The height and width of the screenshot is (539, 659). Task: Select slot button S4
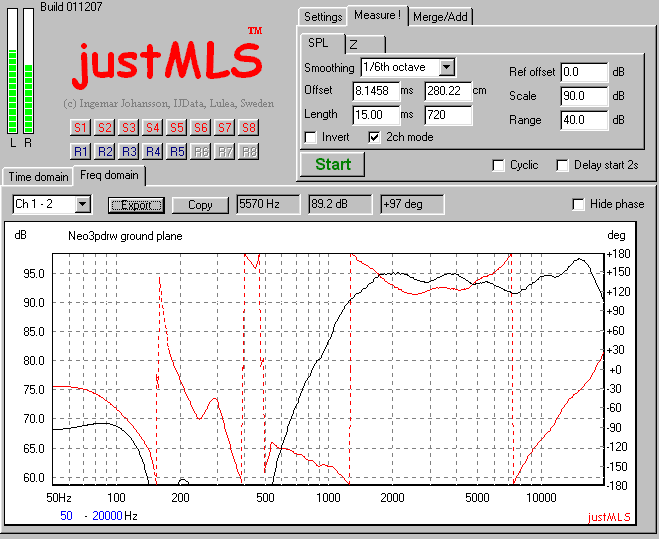(153, 127)
